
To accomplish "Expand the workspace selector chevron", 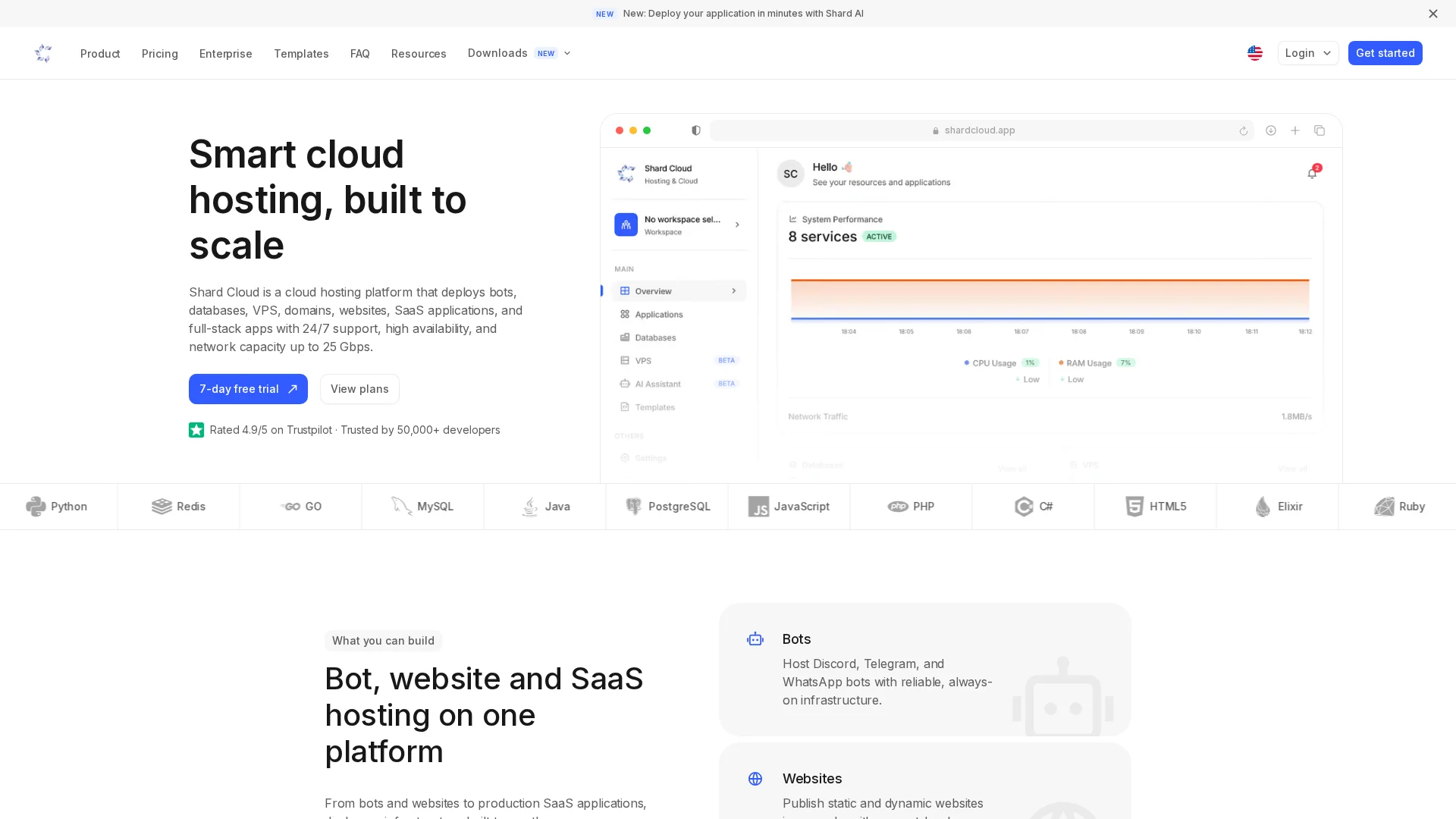I will click(x=737, y=224).
